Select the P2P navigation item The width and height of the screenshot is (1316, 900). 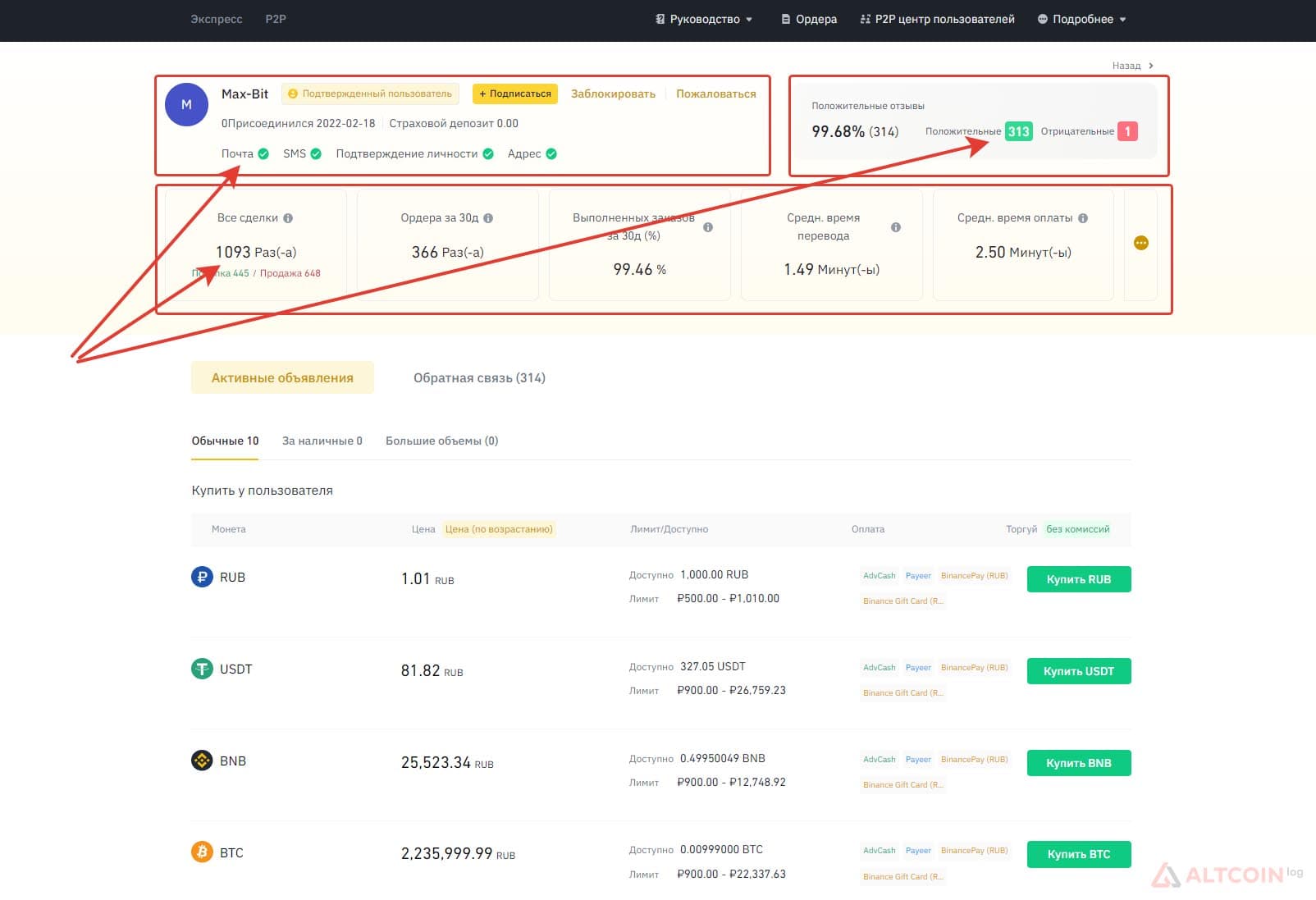tap(276, 19)
